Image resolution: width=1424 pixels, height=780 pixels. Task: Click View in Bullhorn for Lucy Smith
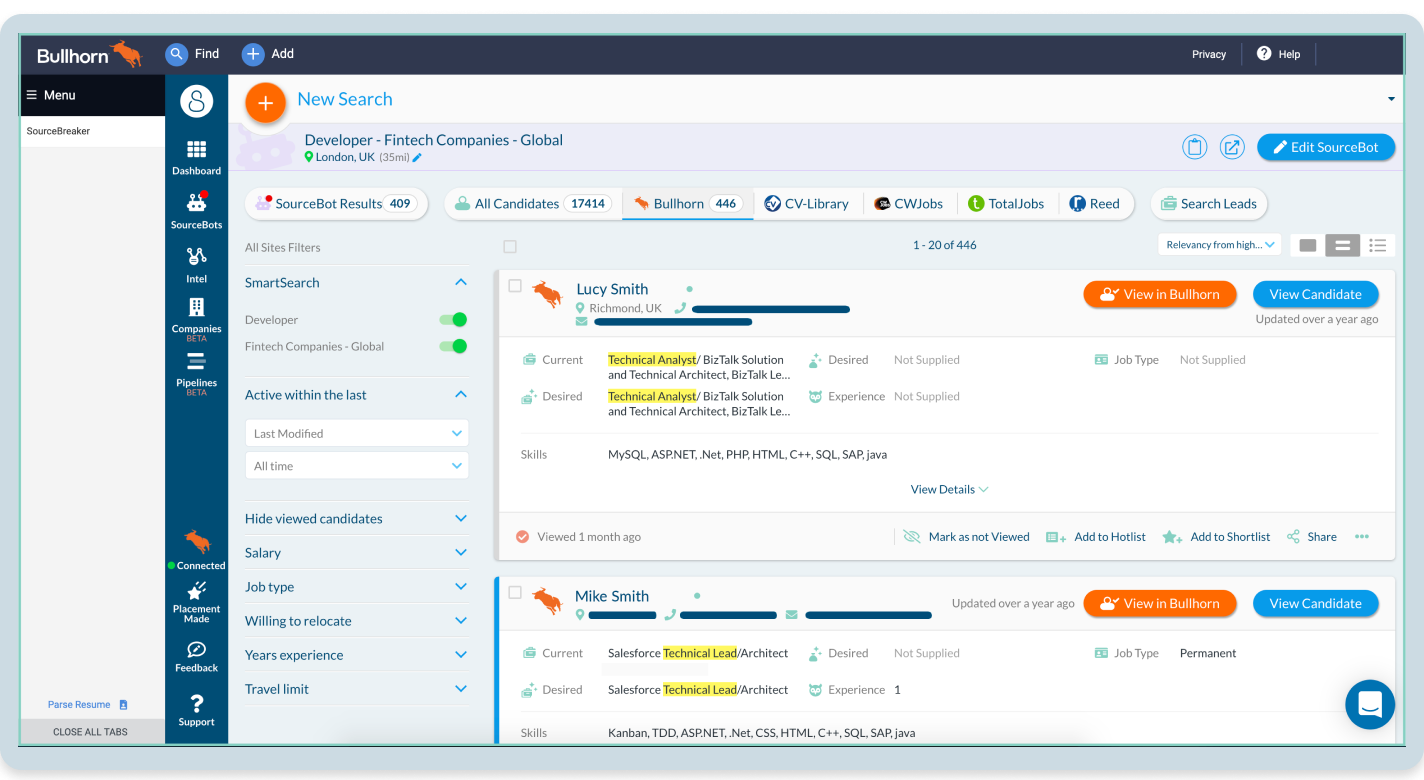tap(1160, 294)
